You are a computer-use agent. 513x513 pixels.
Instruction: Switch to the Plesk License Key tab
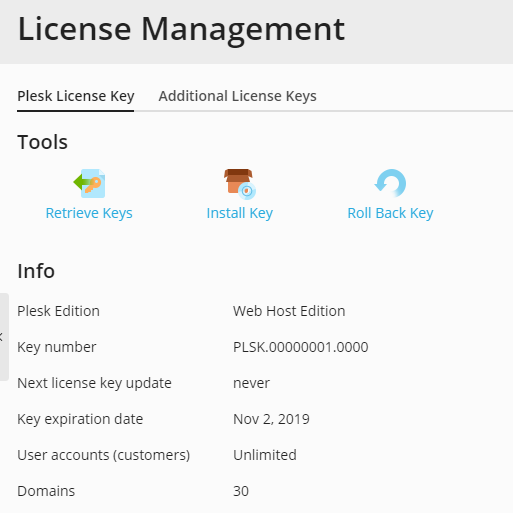(x=76, y=96)
